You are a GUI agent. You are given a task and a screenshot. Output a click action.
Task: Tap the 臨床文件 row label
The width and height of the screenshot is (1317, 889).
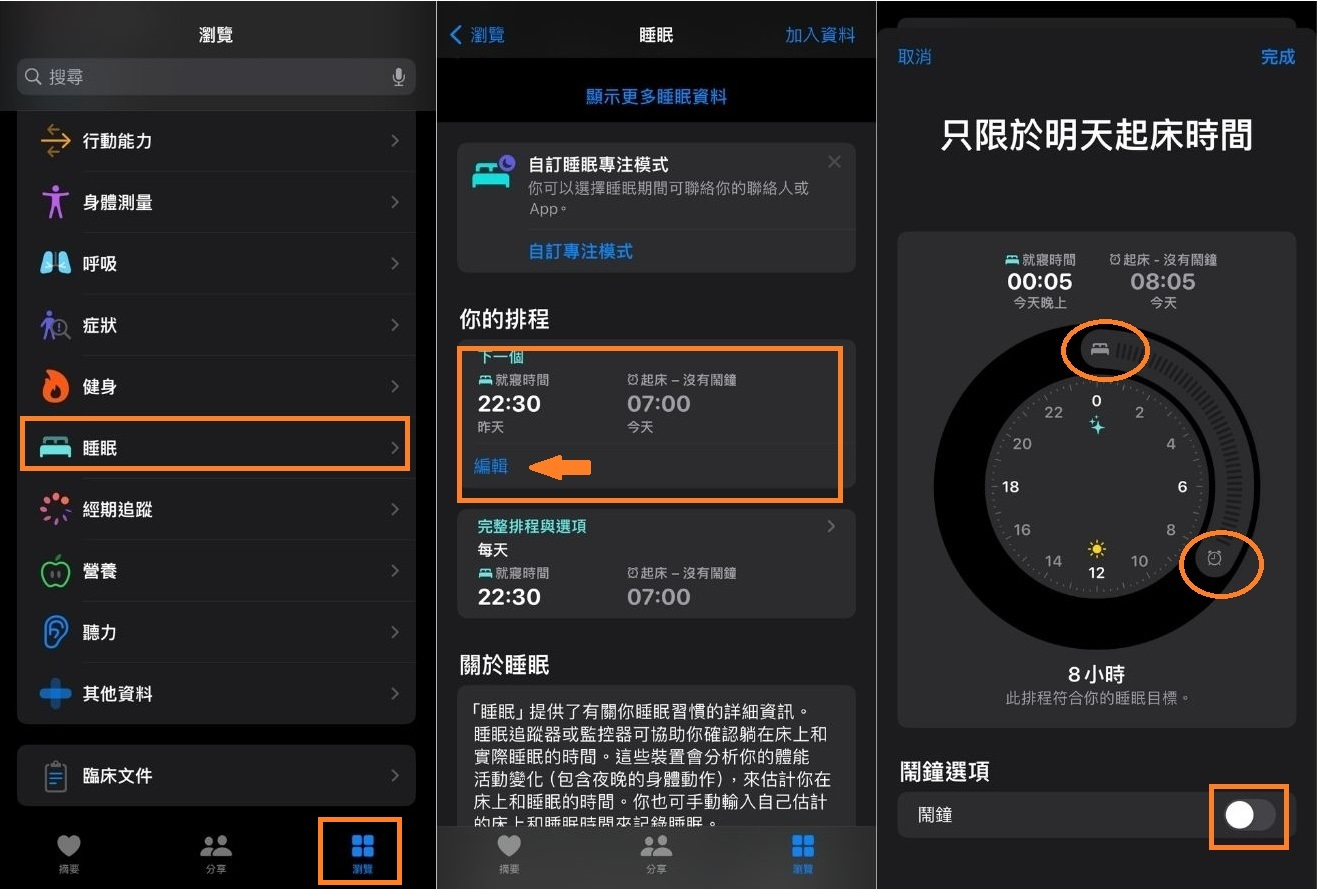[117, 776]
